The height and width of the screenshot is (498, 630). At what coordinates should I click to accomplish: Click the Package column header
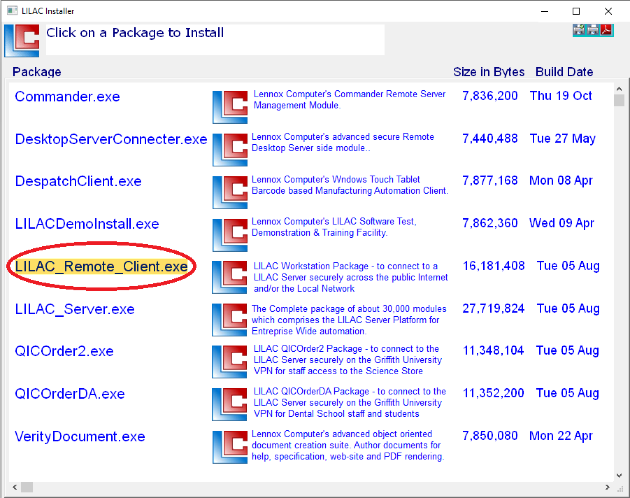37,72
